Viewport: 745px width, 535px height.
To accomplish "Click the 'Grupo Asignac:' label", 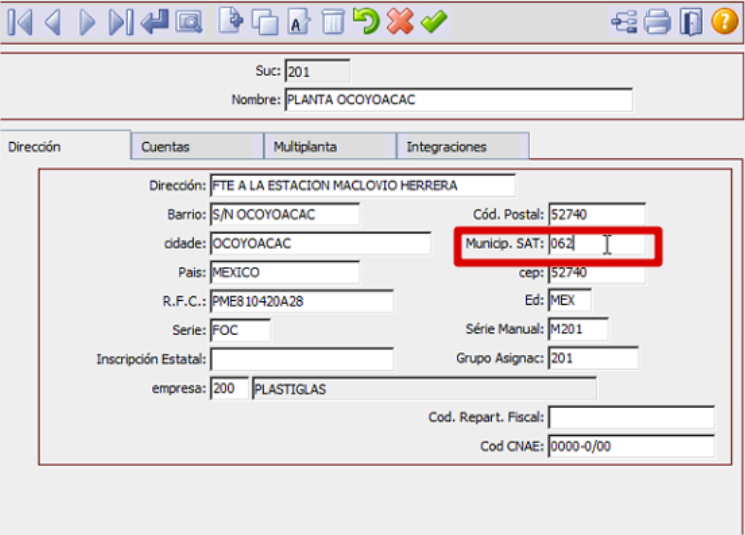I will point(500,358).
